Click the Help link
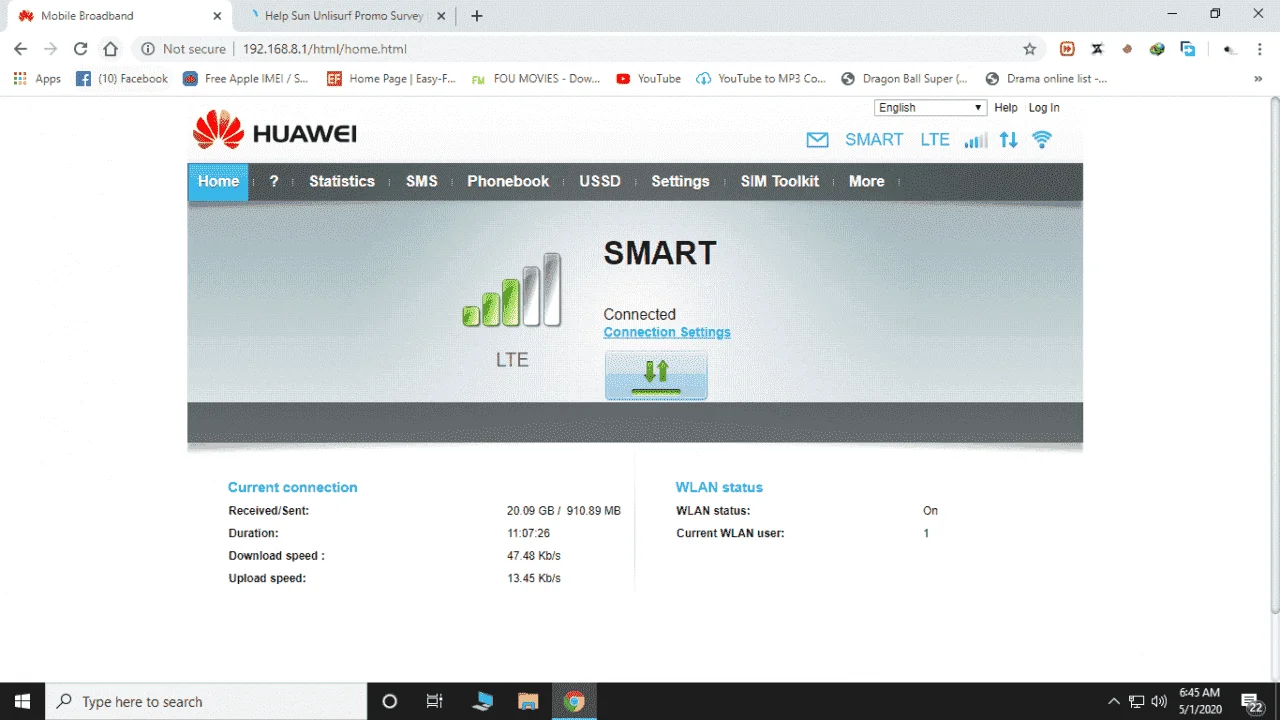 [x=1006, y=108]
